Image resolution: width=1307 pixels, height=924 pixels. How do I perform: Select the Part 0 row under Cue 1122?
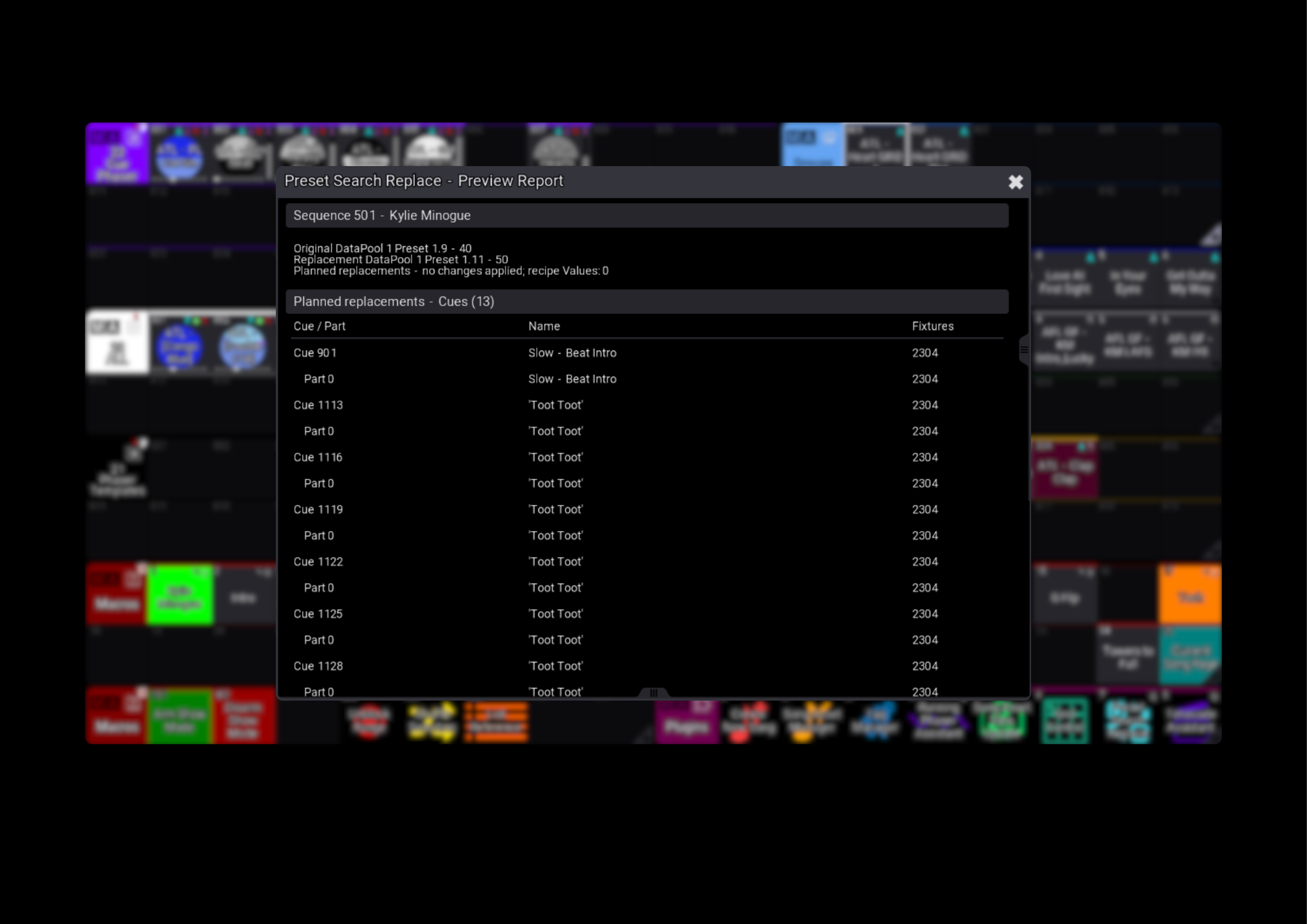[x=647, y=588]
